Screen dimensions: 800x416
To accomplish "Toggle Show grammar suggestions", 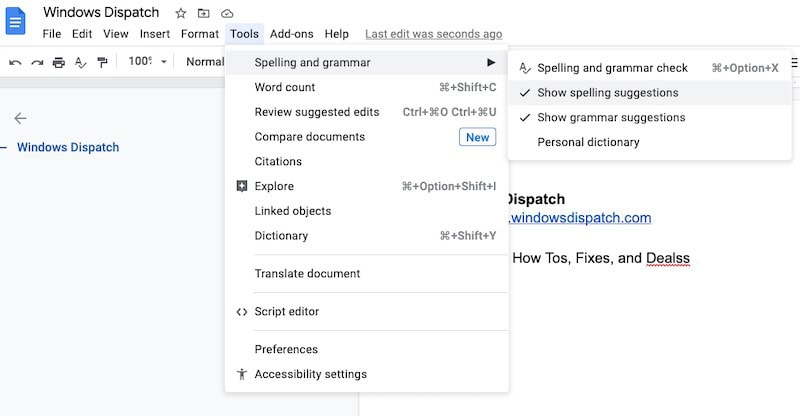I will (x=649, y=117).
